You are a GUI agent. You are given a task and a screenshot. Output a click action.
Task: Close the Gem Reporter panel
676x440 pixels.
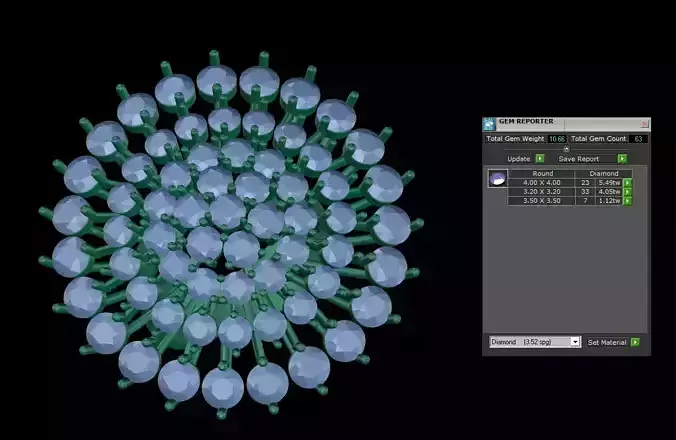click(645, 124)
